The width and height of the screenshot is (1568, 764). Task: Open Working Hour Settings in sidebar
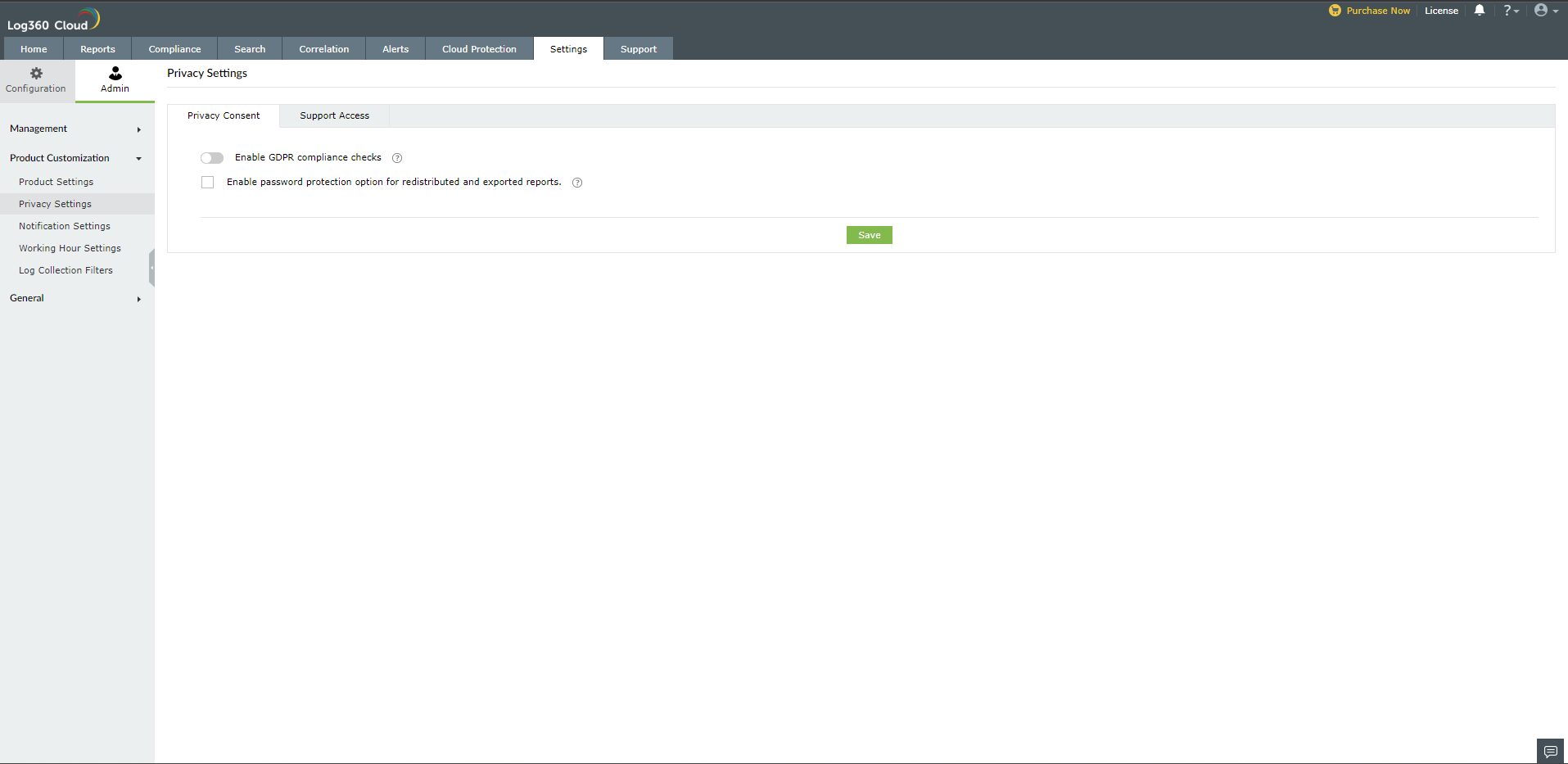click(x=70, y=248)
